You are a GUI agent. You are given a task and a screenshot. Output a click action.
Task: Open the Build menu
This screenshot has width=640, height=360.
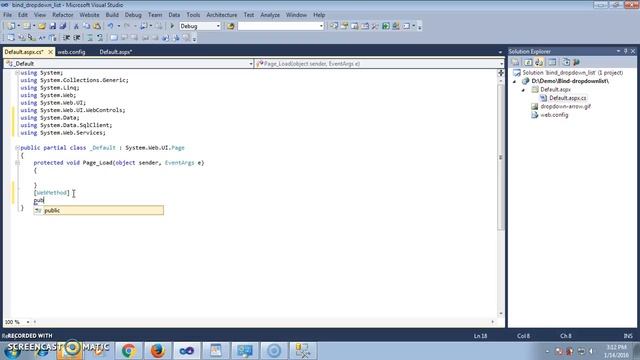coord(112,15)
